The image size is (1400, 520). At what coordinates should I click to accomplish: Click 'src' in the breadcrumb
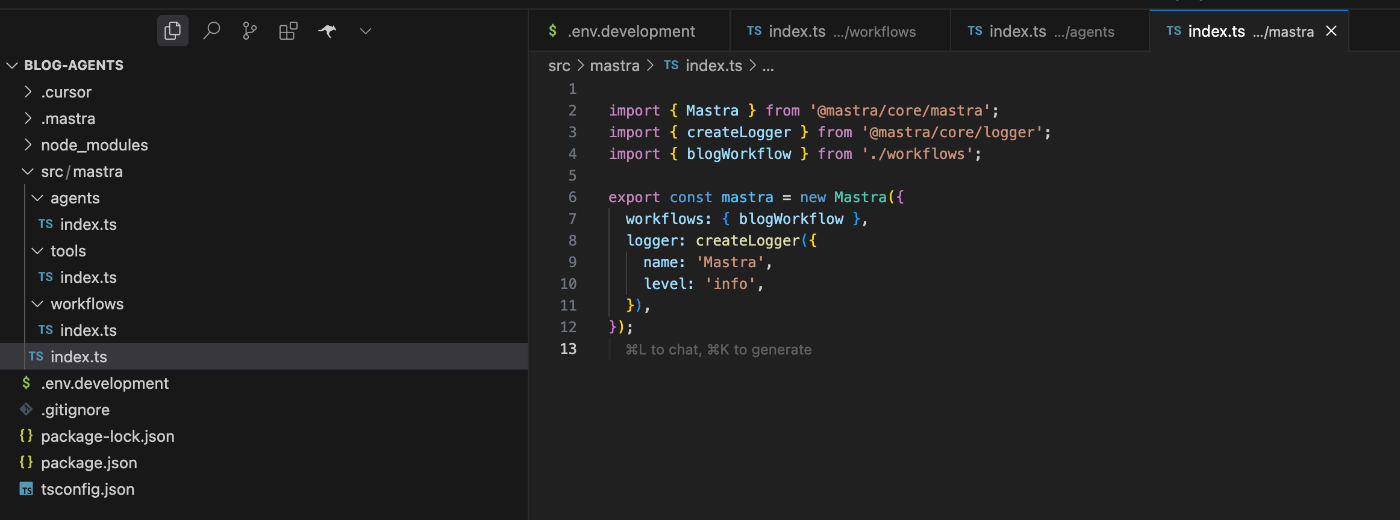click(559, 65)
